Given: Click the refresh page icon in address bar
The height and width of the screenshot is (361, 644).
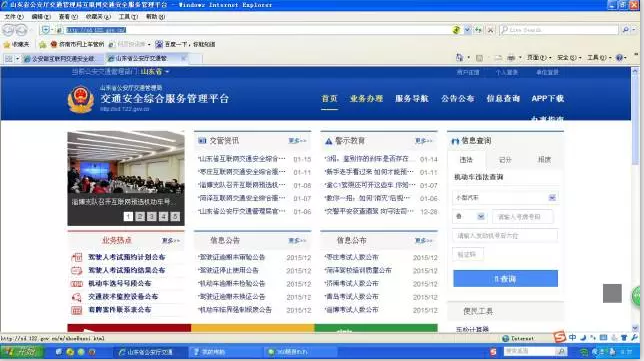Looking at the screenshot, I should coord(478,30).
